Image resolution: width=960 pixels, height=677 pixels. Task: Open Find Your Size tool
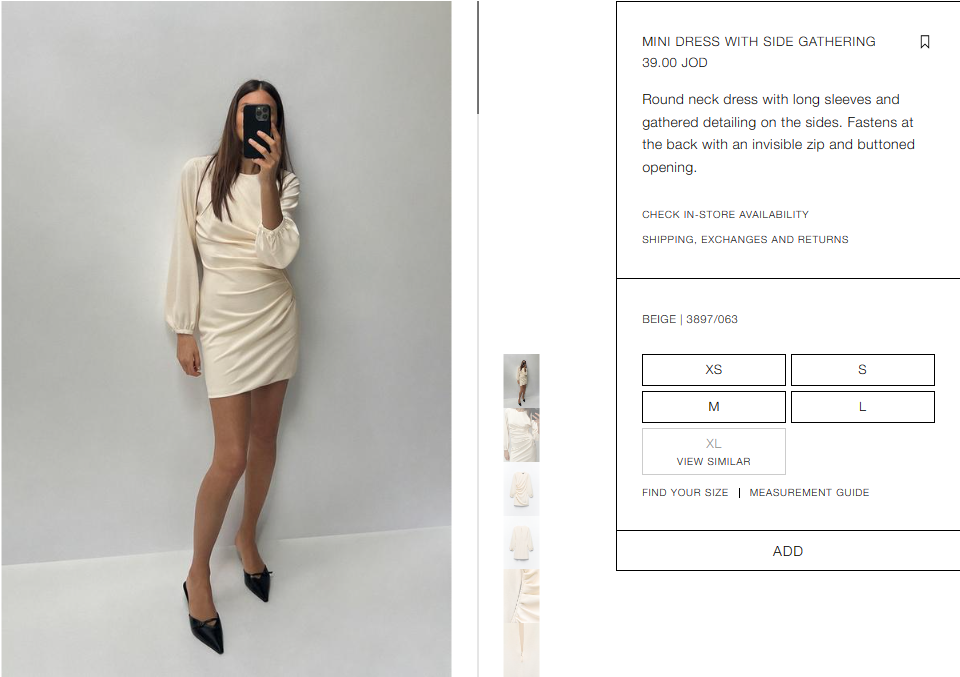(x=685, y=493)
